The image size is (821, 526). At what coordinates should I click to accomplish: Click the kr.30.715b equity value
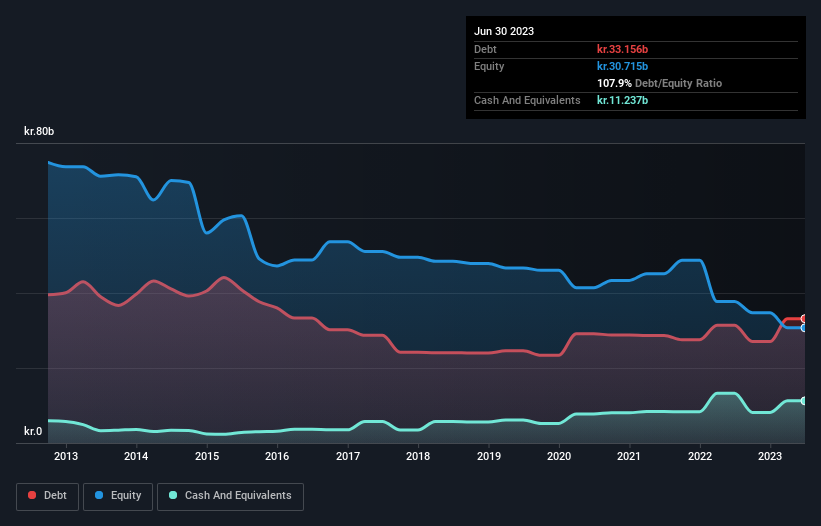pos(623,66)
